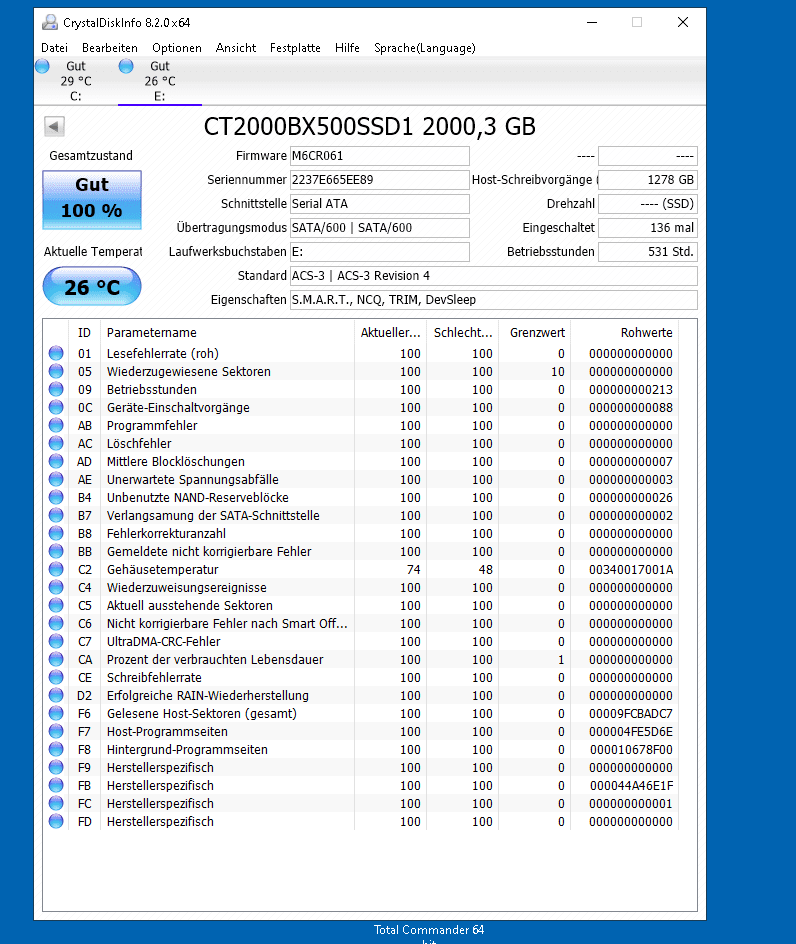
Task: Select the row labeled Nicht korrigierbare Fehler nach Smart Off
Action: click(361, 624)
